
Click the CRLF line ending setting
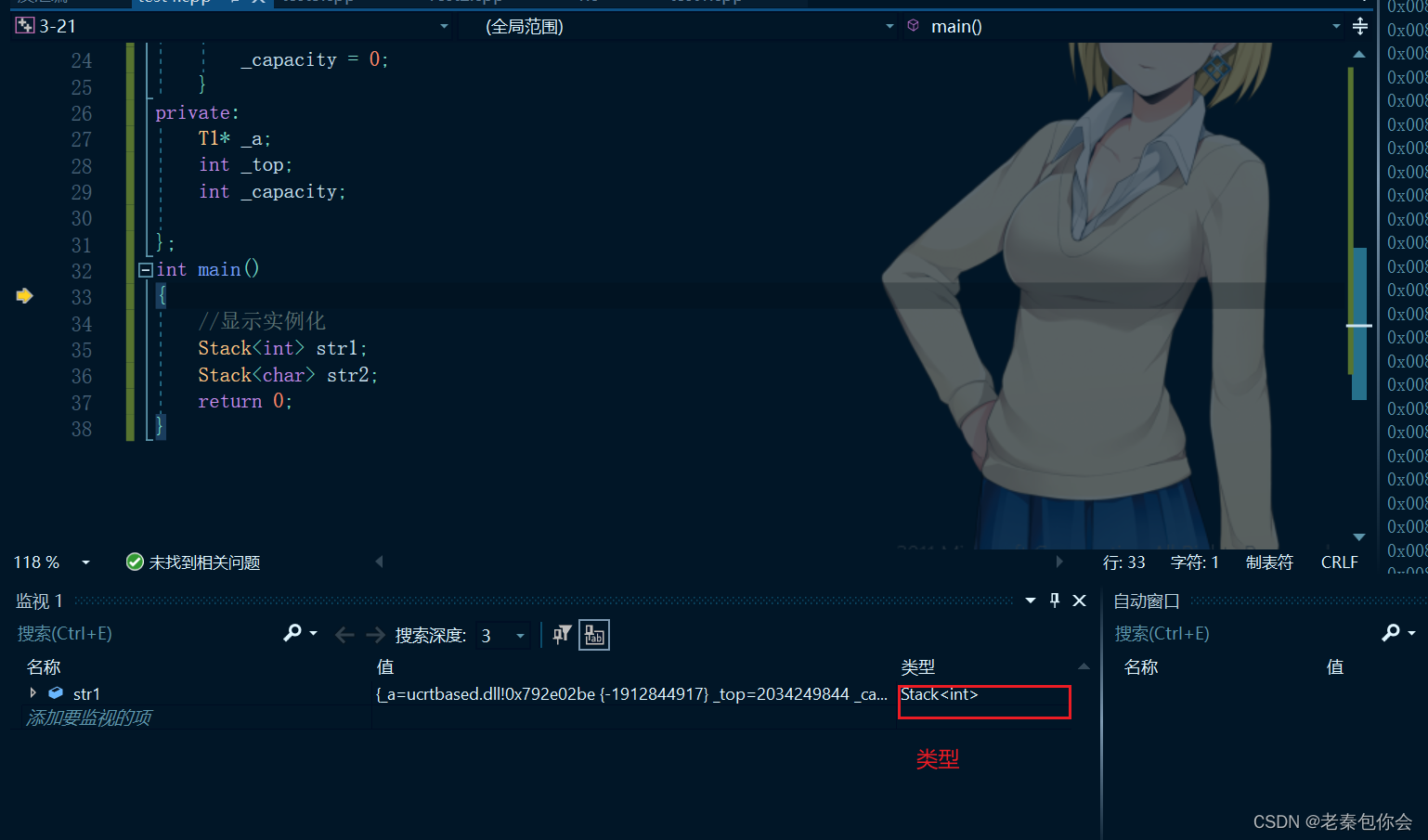(x=1339, y=562)
